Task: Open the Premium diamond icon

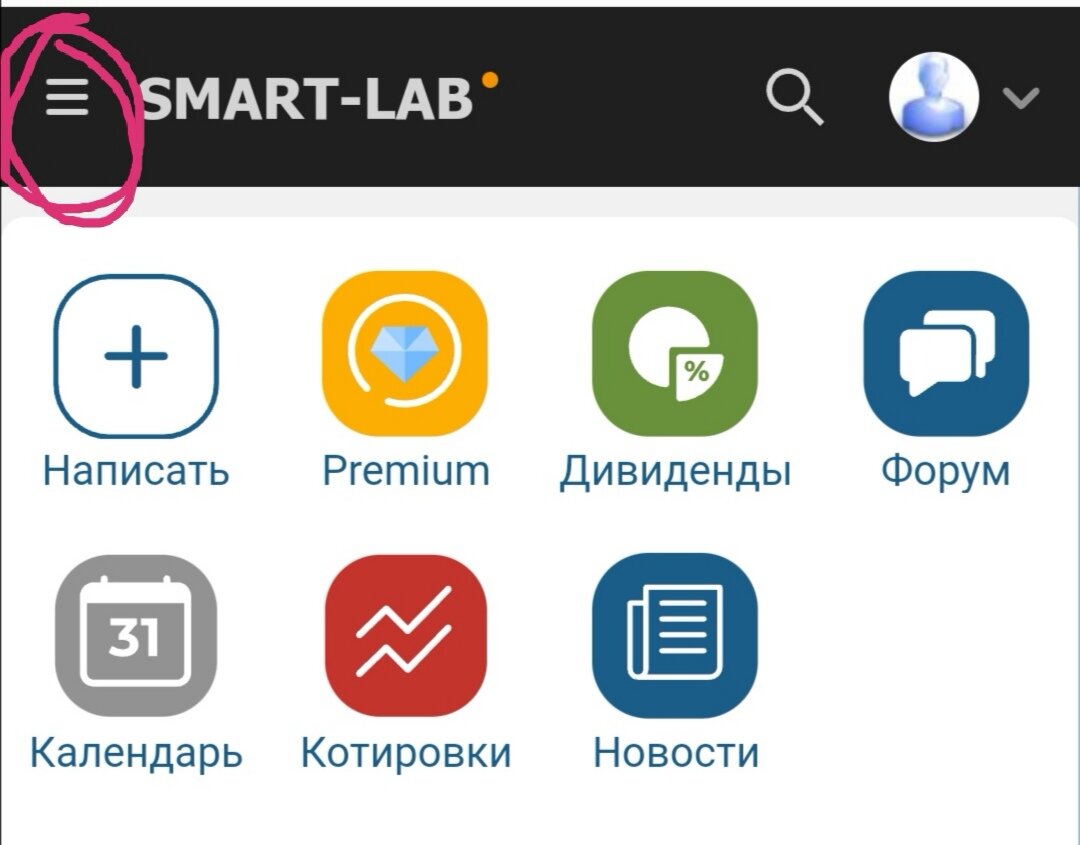Action: [x=405, y=354]
